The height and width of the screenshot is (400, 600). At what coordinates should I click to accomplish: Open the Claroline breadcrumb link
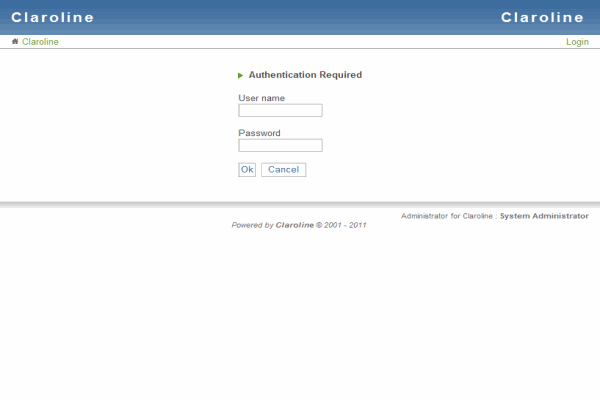[x=40, y=42]
